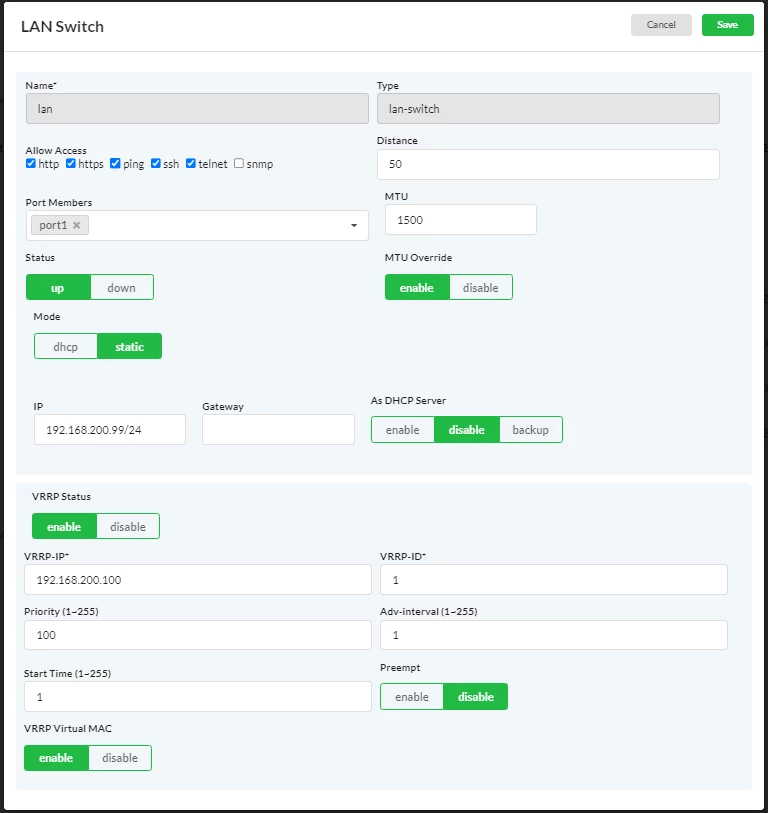Toggle the ssh access checkbox
Screen dimensions: 768x813
tap(156, 164)
